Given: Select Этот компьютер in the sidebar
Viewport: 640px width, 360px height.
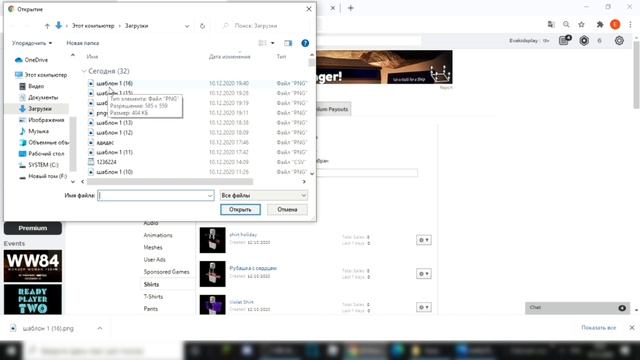Looking at the screenshot, I should pos(41,75).
